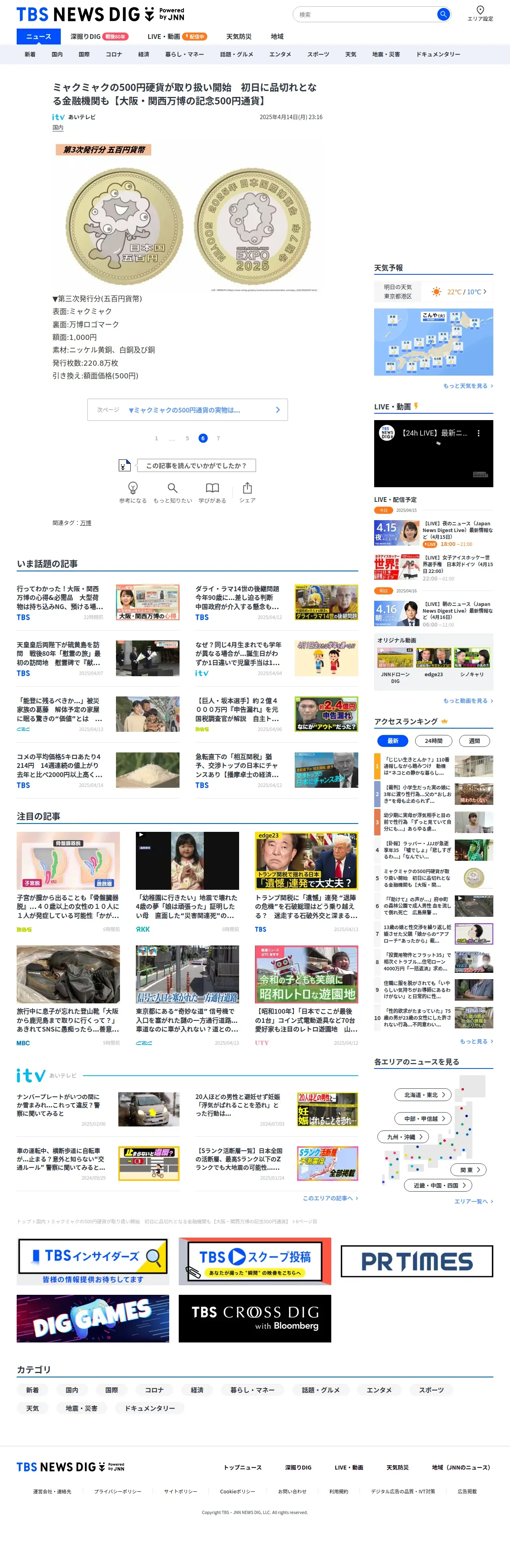Viewport: 510px width, 1568px height.
Task: Open the ダライ・ラマ14世の後継問題 article
Action: pyautogui.click(x=276, y=603)
